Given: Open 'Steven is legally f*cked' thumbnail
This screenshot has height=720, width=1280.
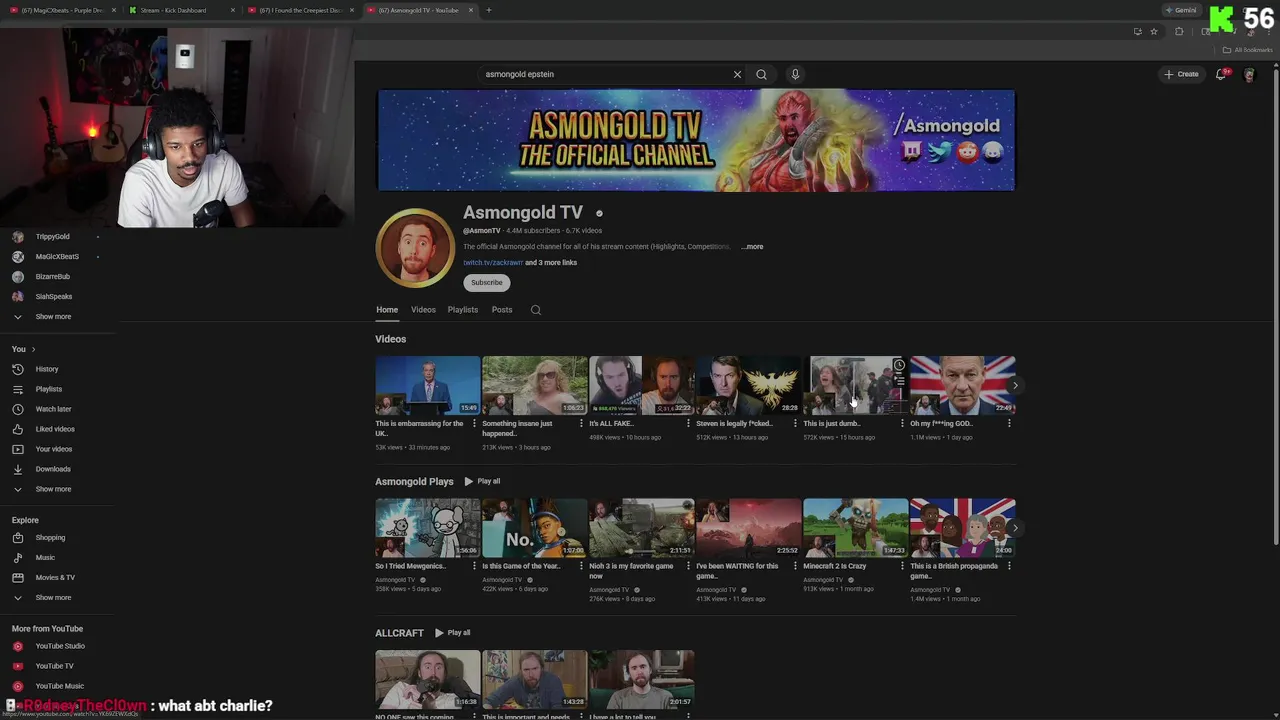Looking at the screenshot, I should coord(748,385).
